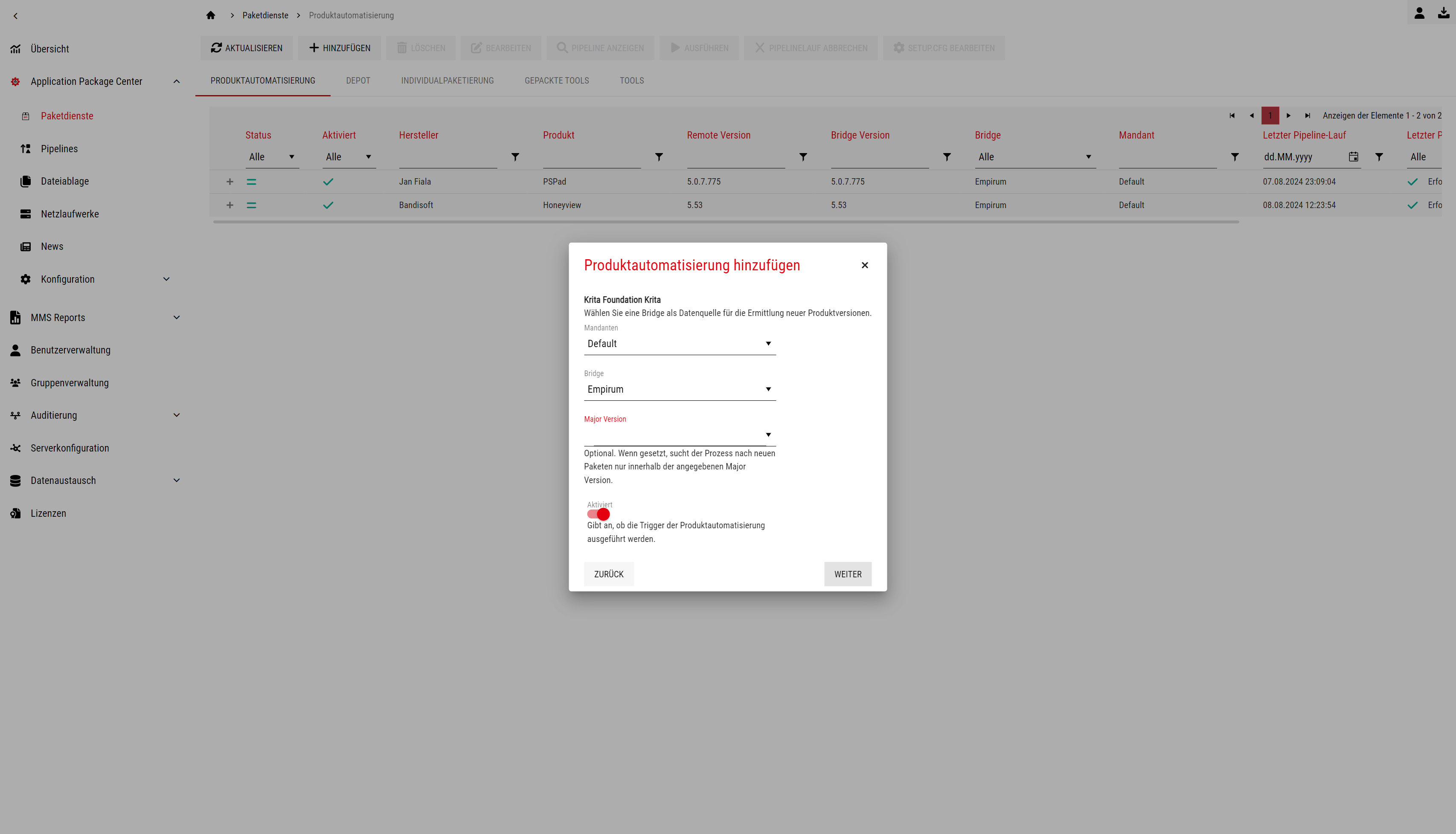Expand the Datenaustausch menu
1456x834 pixels.
coord(177,481)
